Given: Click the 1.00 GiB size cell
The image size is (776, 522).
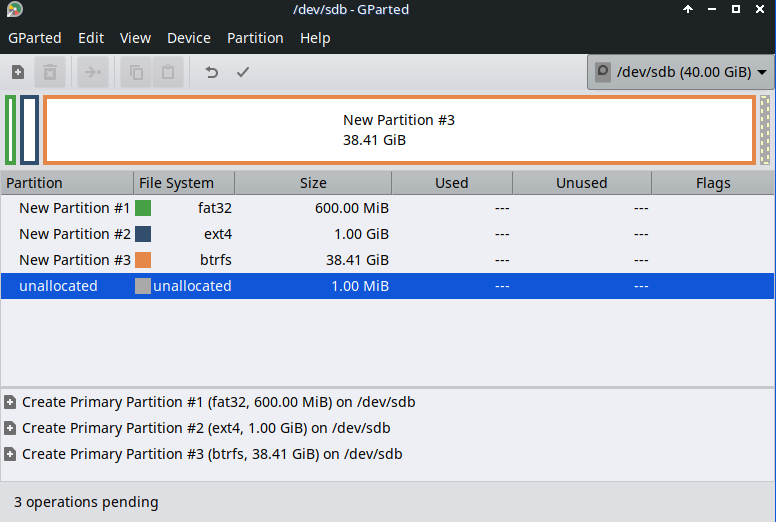Looking at the screenshot, I should point(361,234).
